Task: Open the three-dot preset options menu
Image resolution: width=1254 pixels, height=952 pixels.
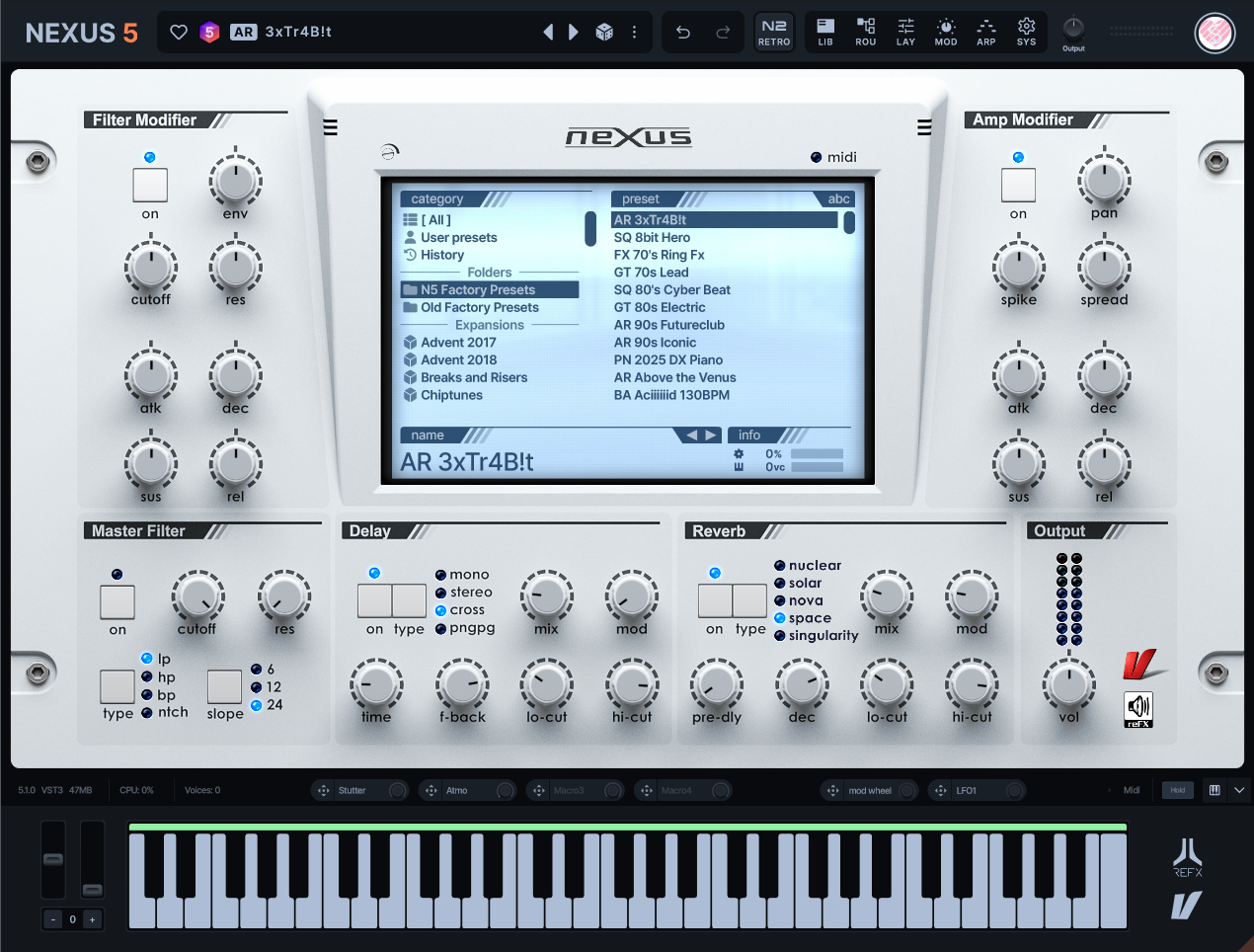Action: 634,32
